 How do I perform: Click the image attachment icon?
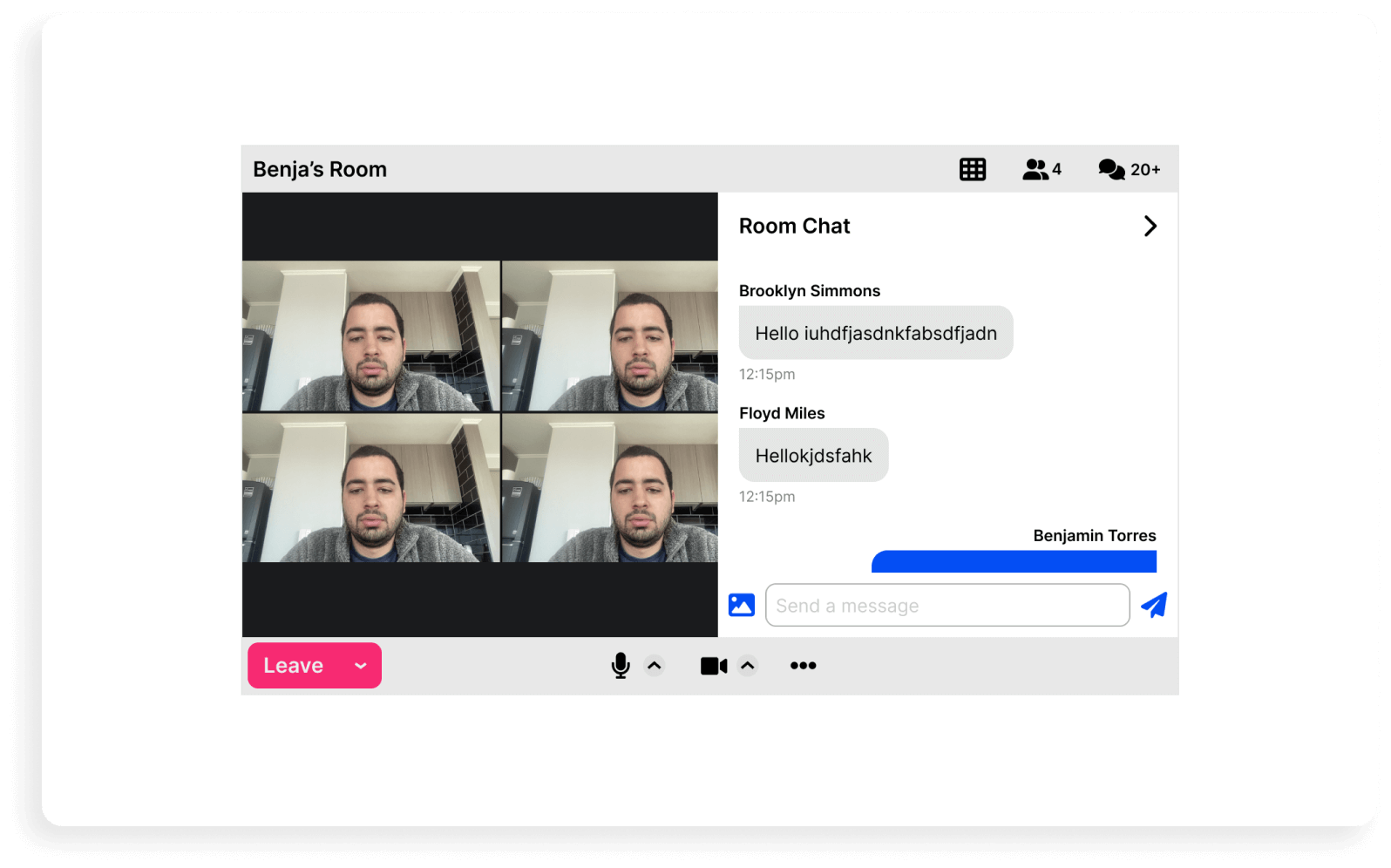click(x=741, y=605)
